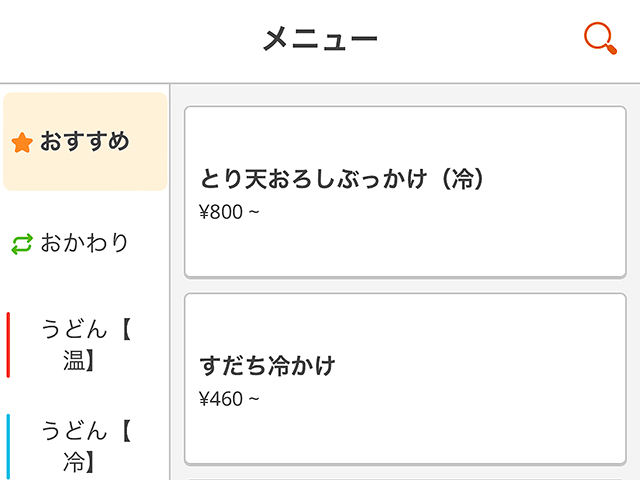Tap the すだち冷かけ title text
The height and width of the screenshot is (480, 640).
pos(267,366)
